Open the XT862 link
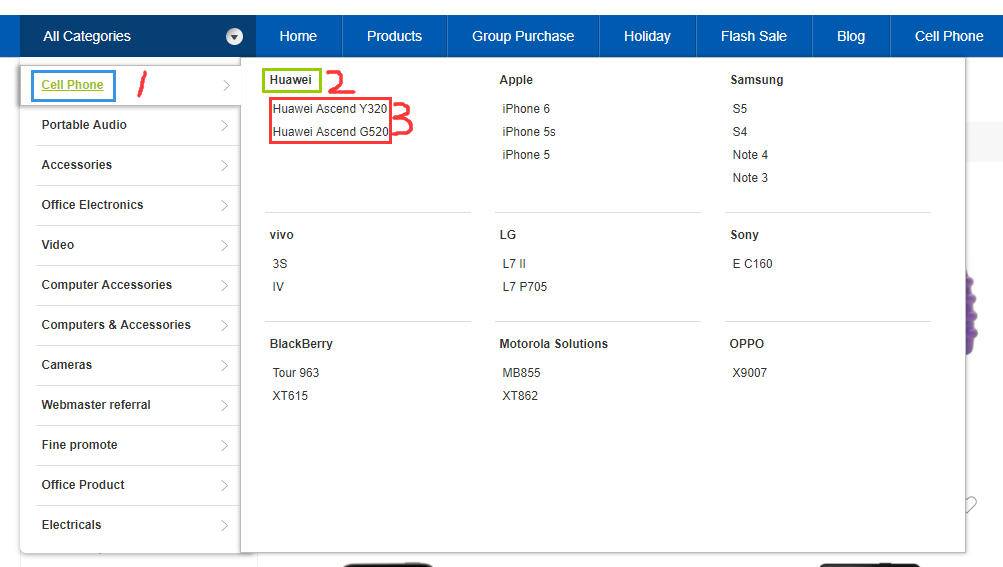 click(520, 395)
